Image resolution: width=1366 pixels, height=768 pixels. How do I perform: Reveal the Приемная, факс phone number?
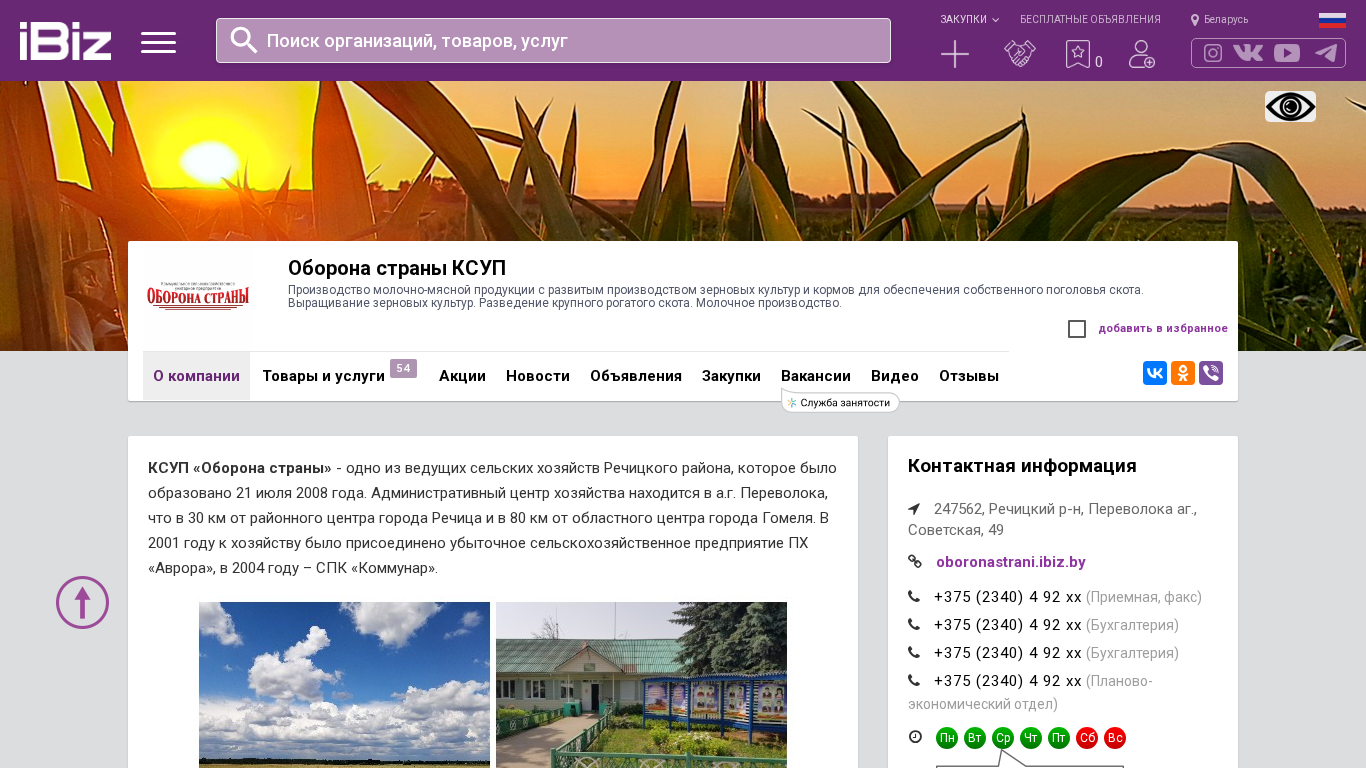point(1008,597)
